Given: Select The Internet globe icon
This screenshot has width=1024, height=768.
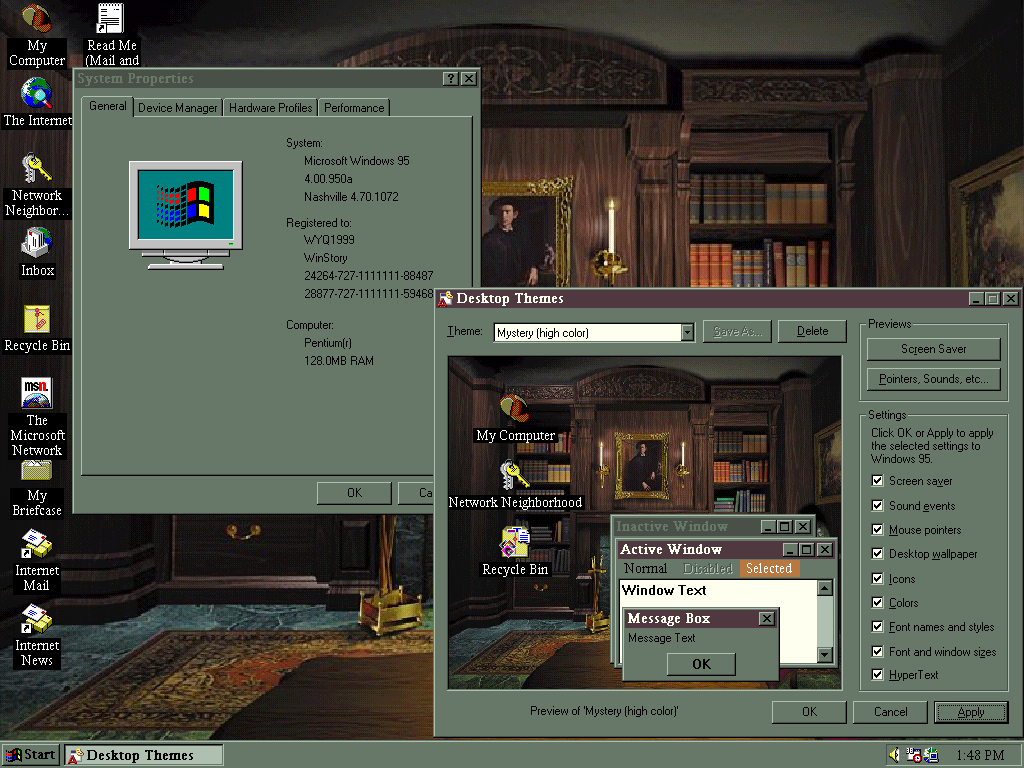Looking at the screenshot, I should tap(37, 93).
